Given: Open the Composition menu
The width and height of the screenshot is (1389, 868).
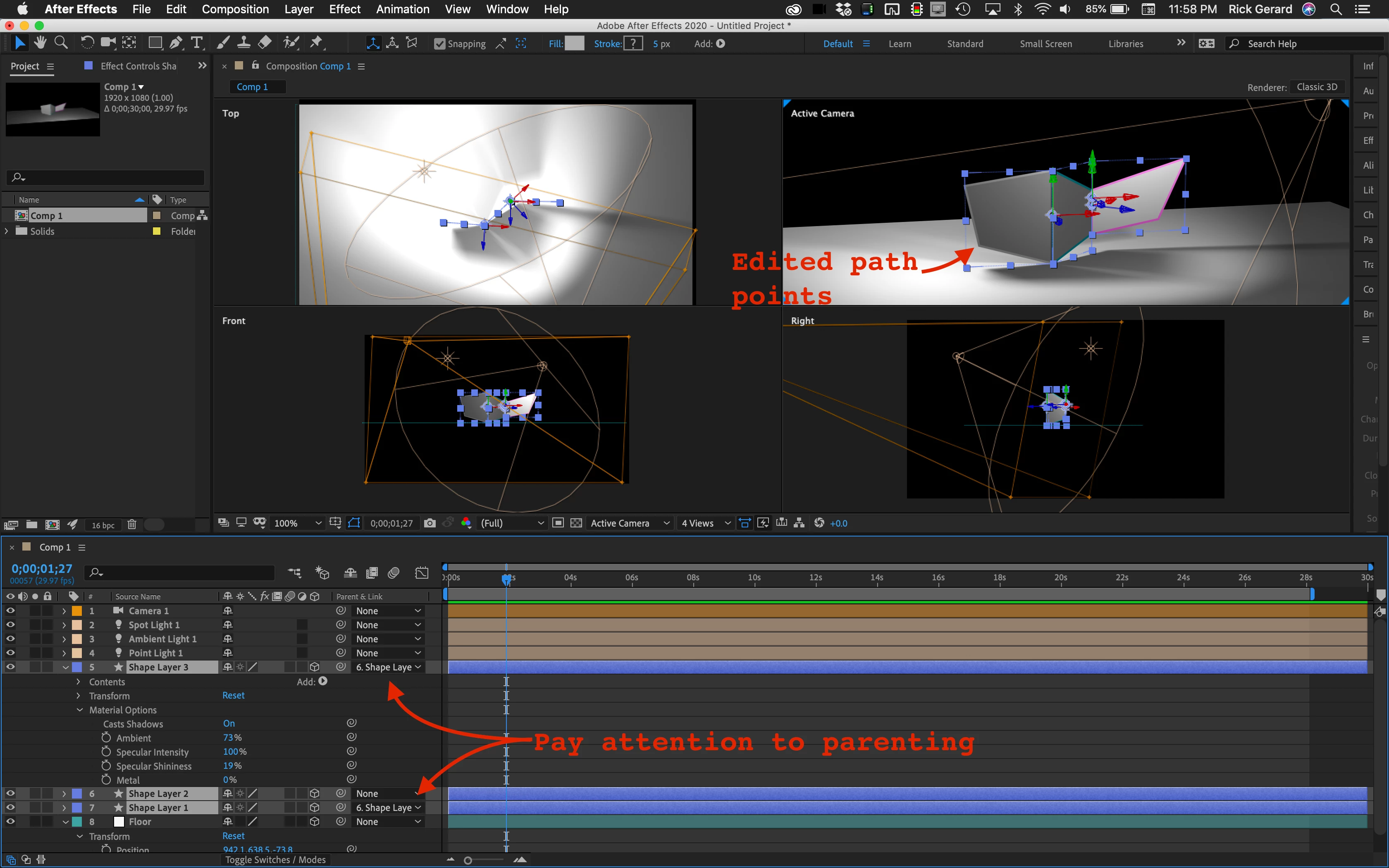Looking at the screenshot, I should [x=235, y=9].
